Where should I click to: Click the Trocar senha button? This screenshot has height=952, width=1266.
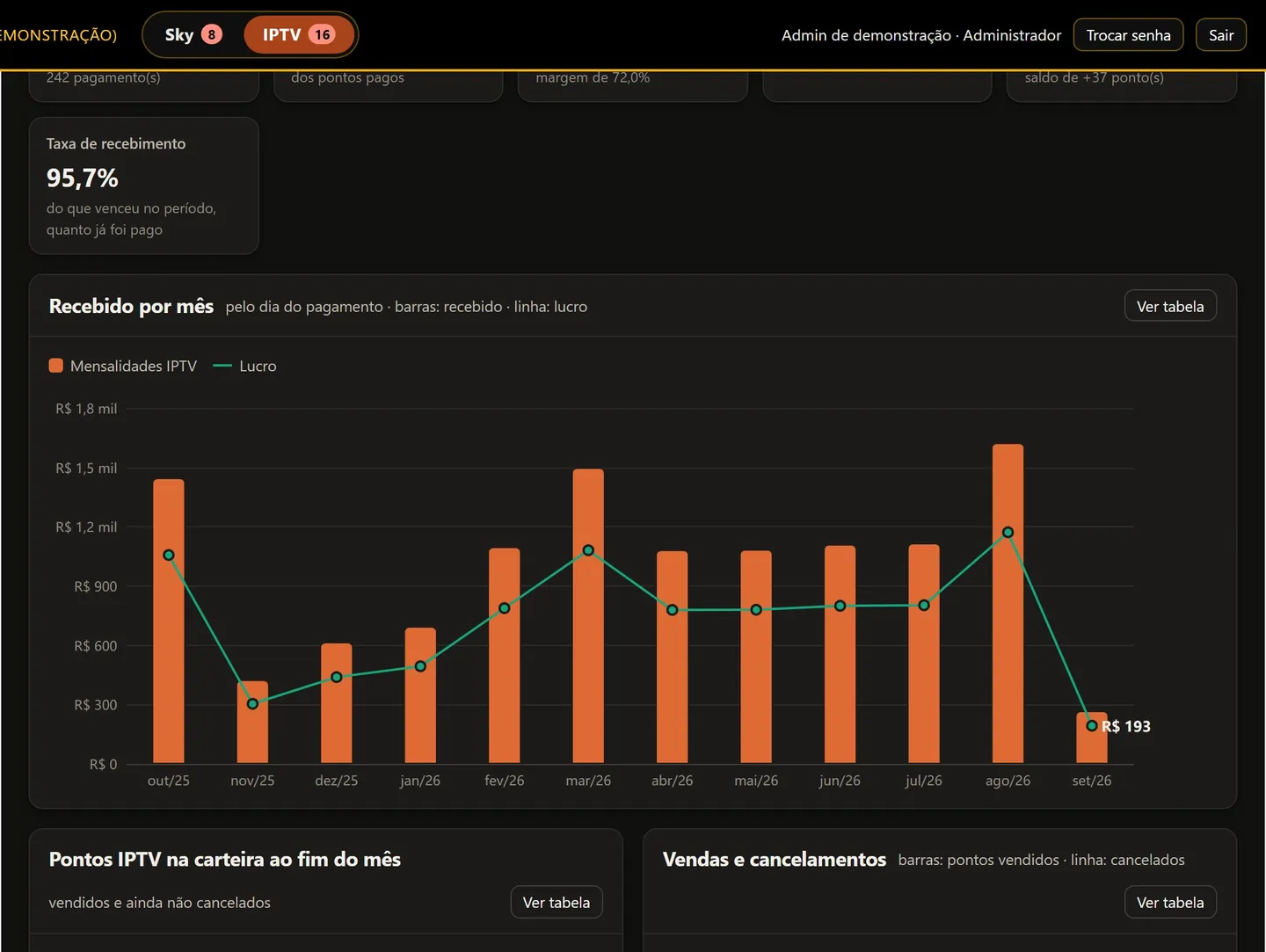coord(1128,35)
